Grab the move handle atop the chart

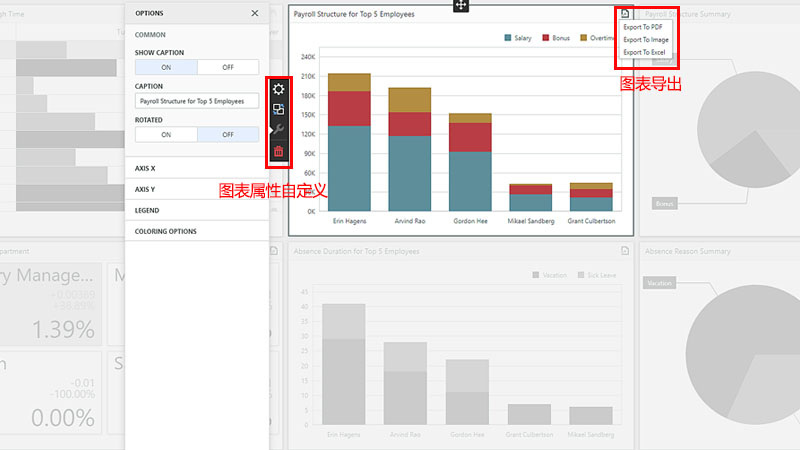pyautogui.click(x=461, y=6)
